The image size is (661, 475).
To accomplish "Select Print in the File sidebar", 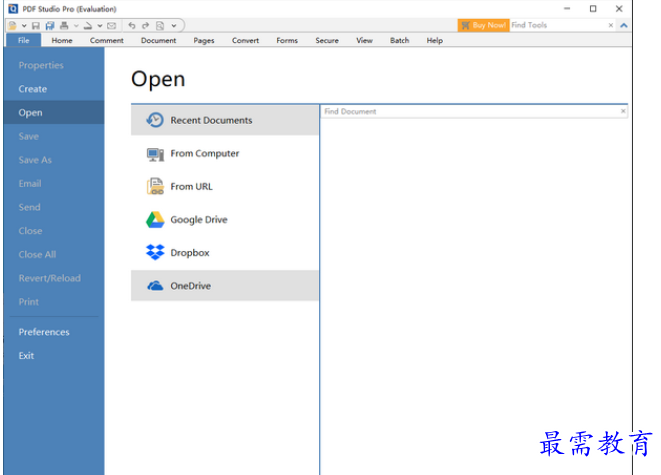I will coord(54,301).
